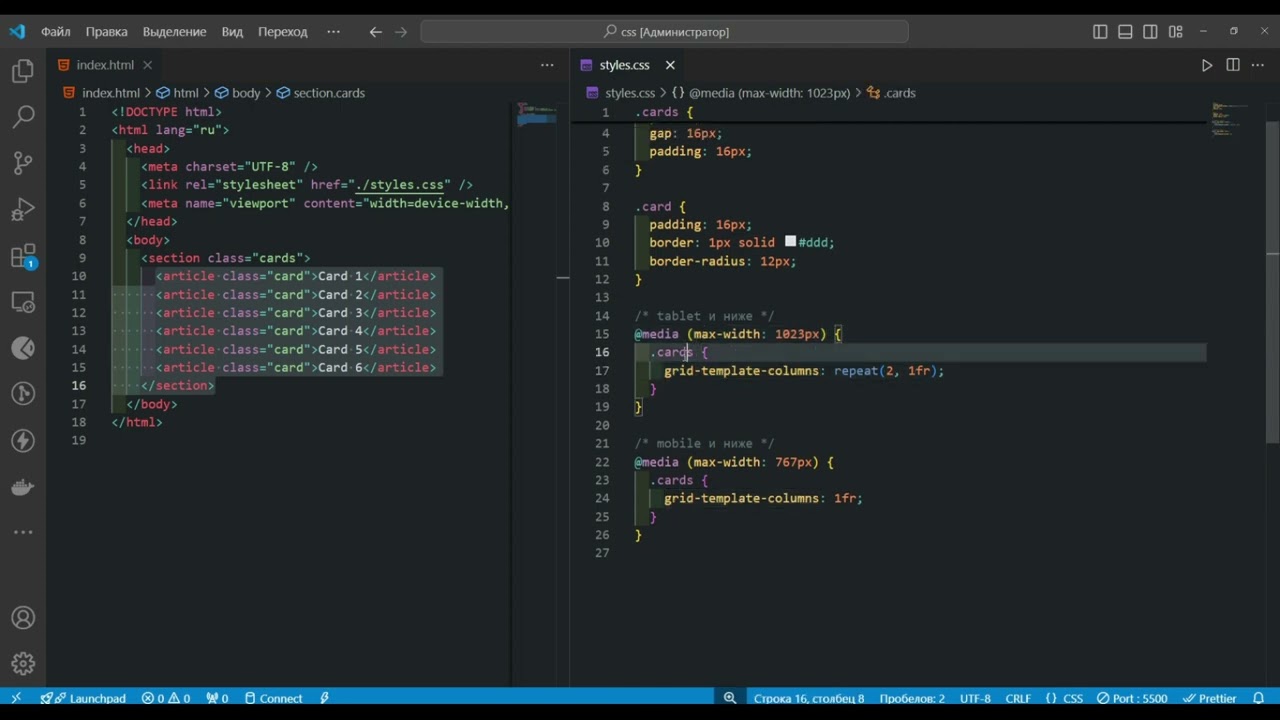Open ./styles.css link in index.html
1280x720 pixels.
[399, 185]
